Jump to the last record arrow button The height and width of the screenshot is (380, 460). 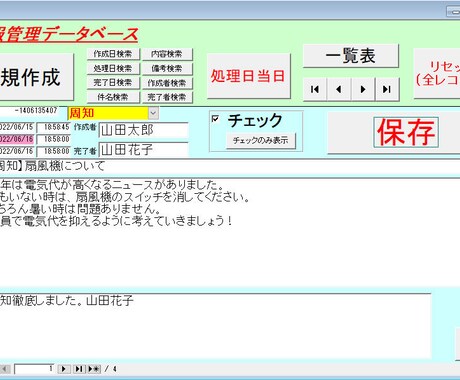click(387, 89)
